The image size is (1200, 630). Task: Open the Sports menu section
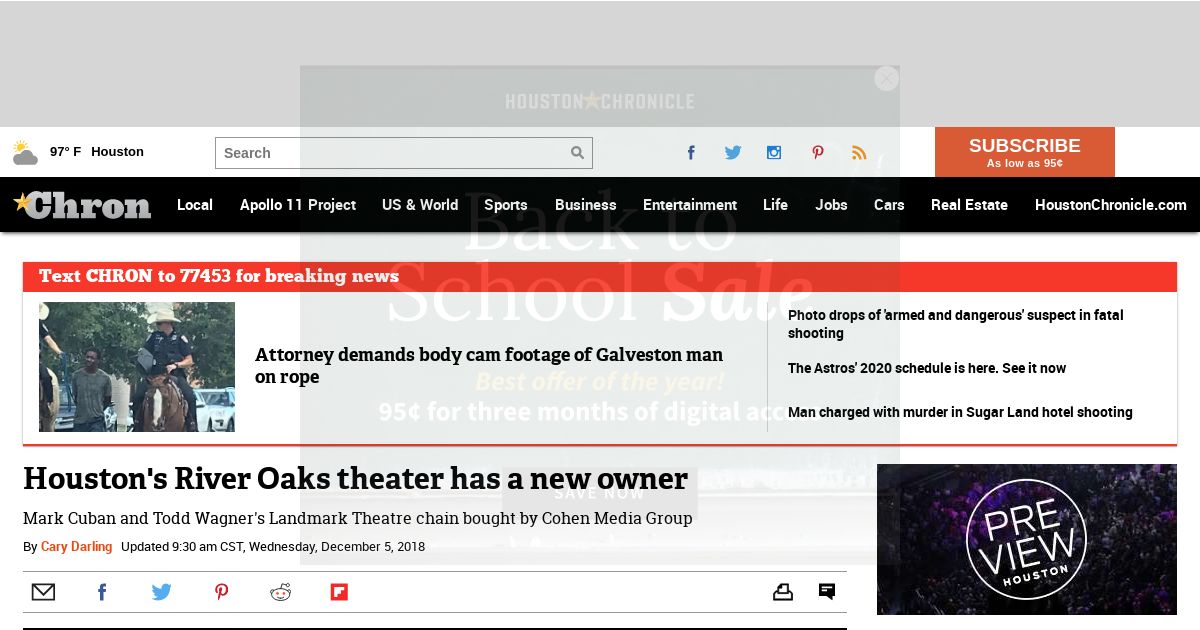505,205
